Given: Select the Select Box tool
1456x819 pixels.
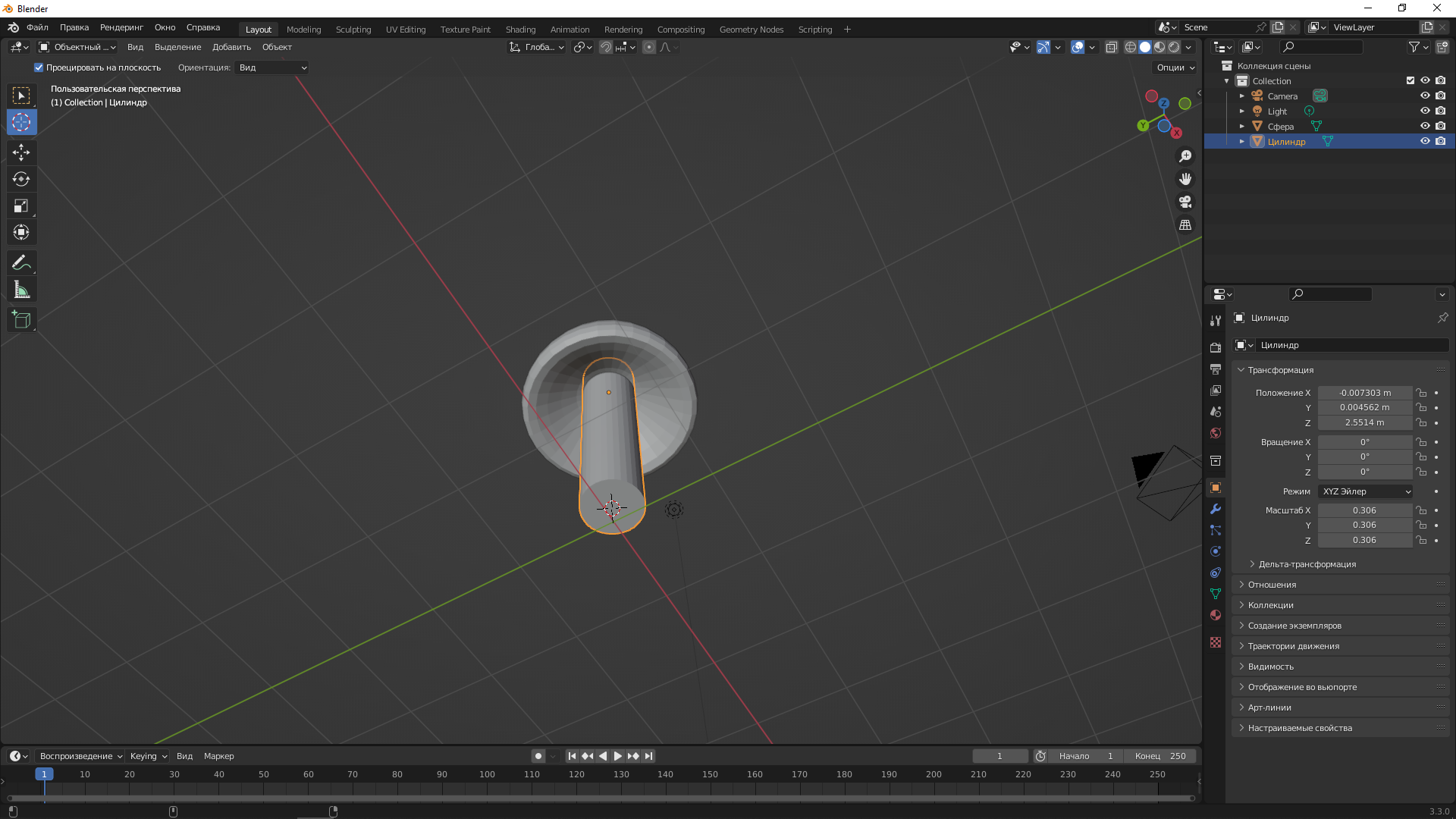Looking at the screenshot, I should (x=21, y=96).
